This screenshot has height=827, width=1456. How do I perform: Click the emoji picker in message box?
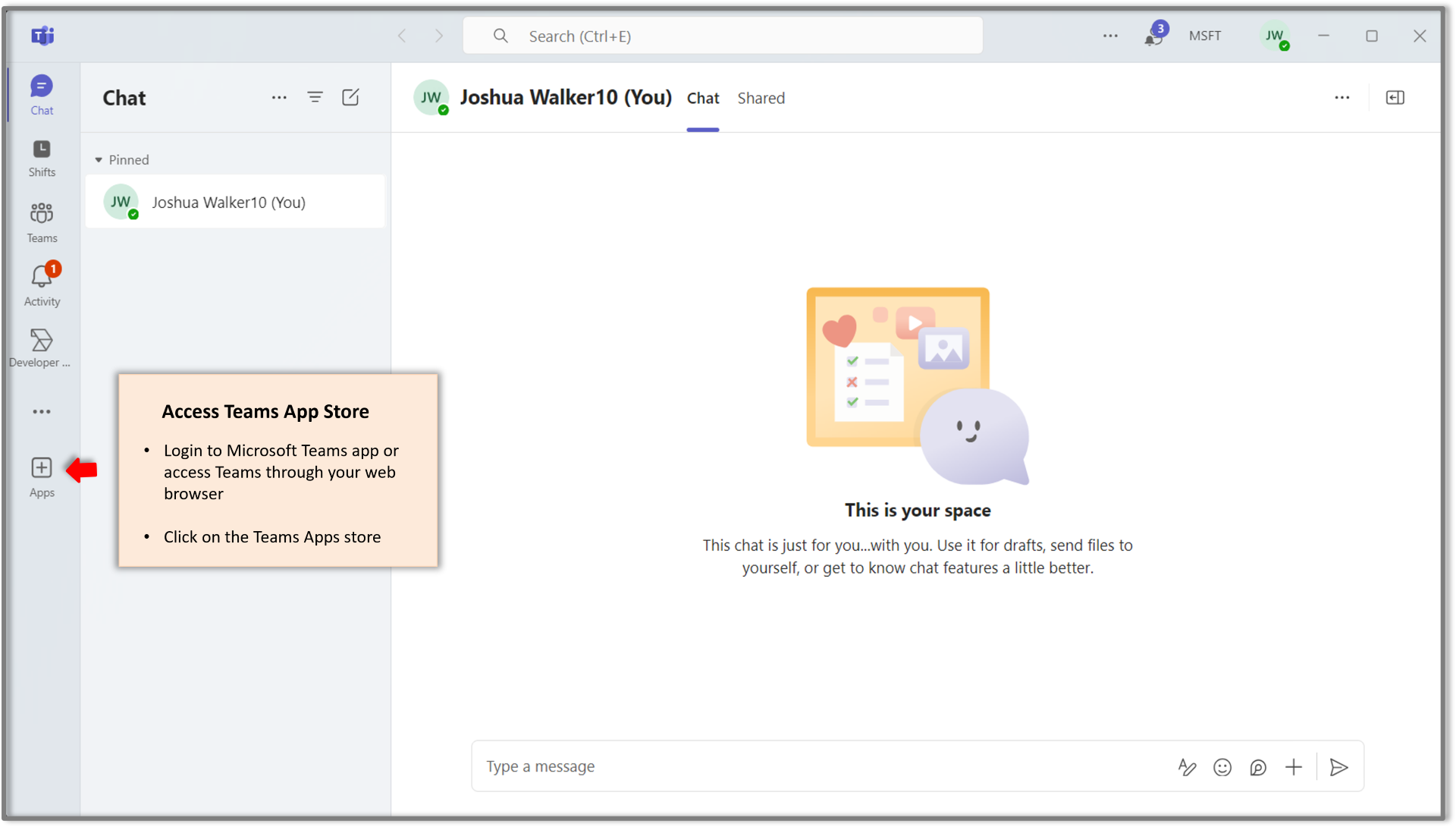point(1222,767)
